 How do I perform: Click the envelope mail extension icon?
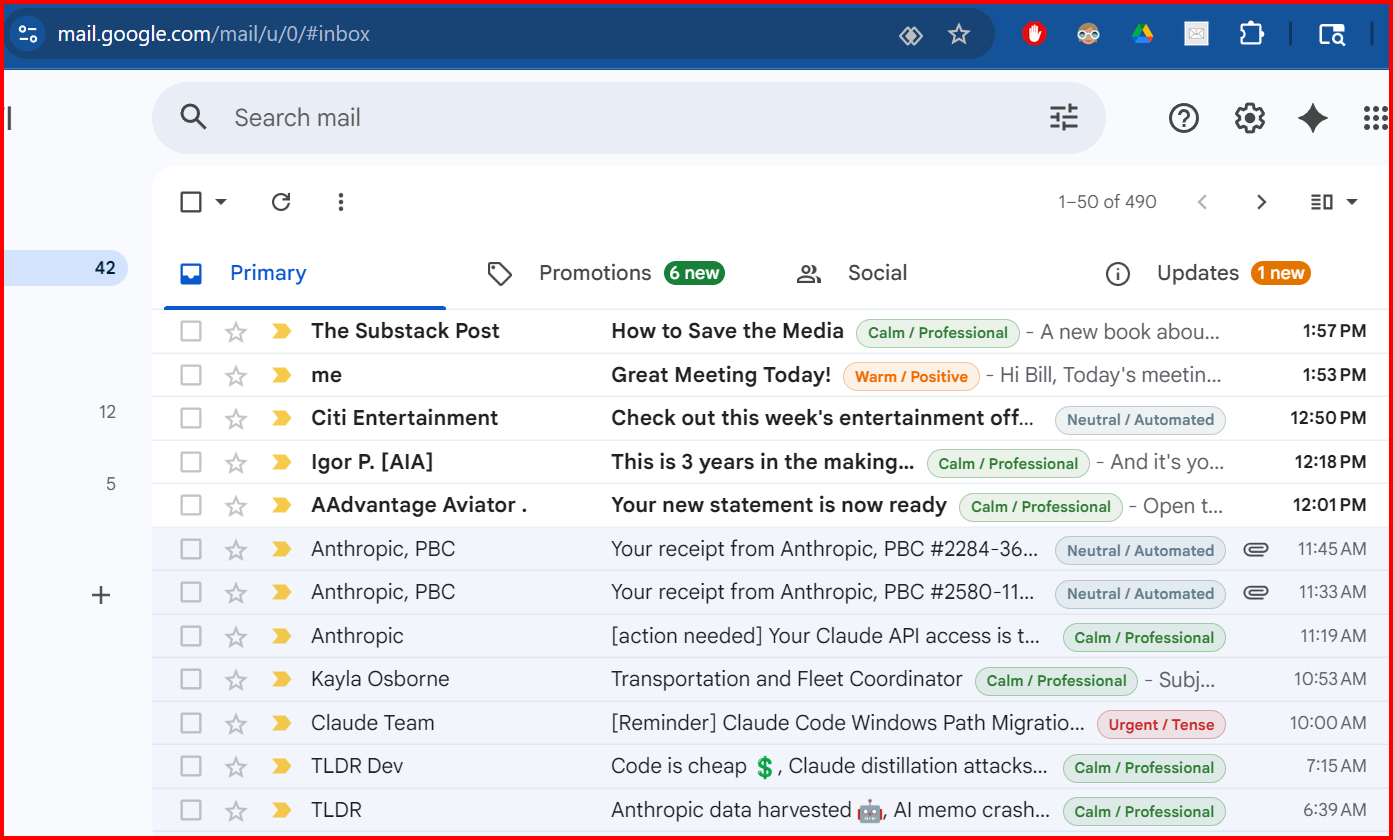[x=1196, y=34]
